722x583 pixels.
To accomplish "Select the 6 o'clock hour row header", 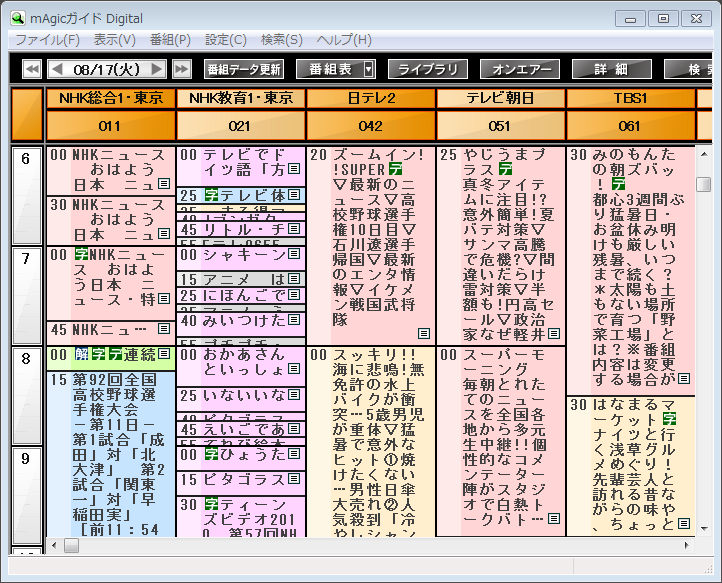I will 26,160.
